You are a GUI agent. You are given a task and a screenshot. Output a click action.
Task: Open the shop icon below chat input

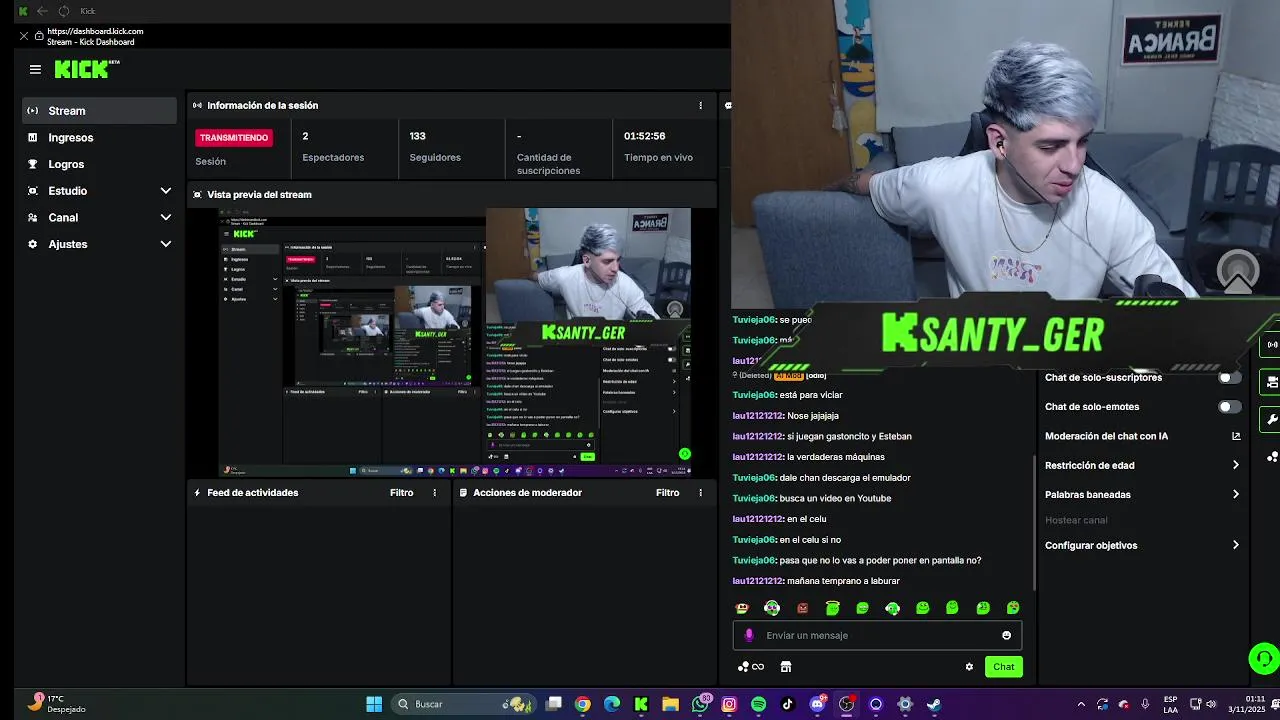pos(786,667)
